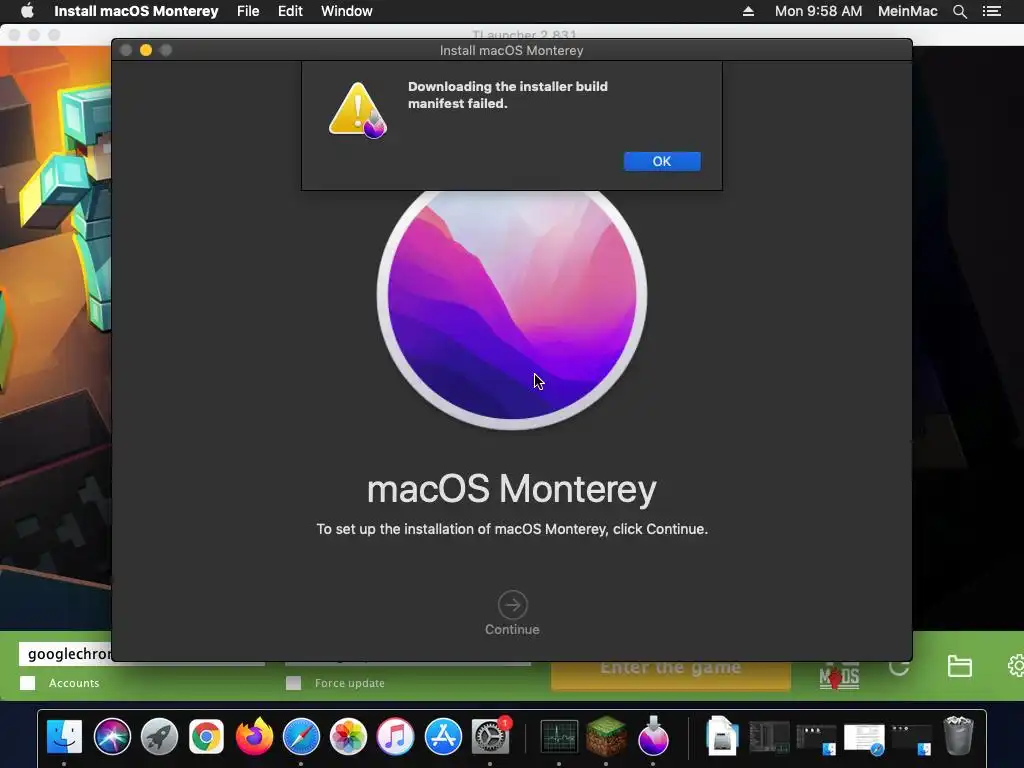This screenshot has width=1024, height=768.
Task: Click Enter the game button in TLauncher
Action: [671, 674]
